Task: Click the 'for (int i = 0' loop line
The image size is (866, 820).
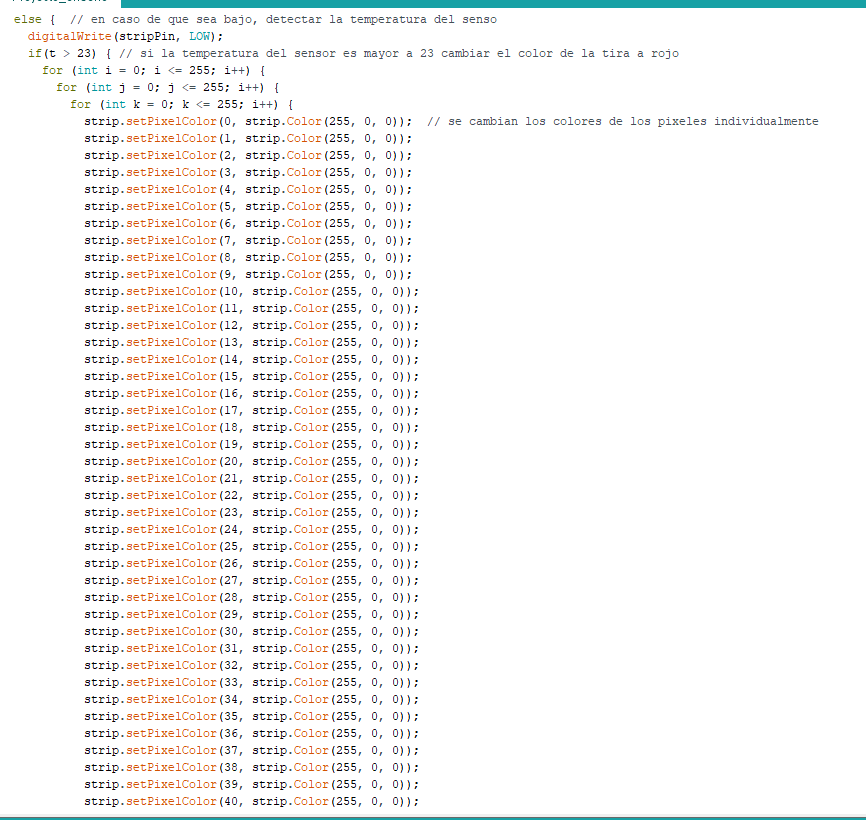Action: point(154,71)
